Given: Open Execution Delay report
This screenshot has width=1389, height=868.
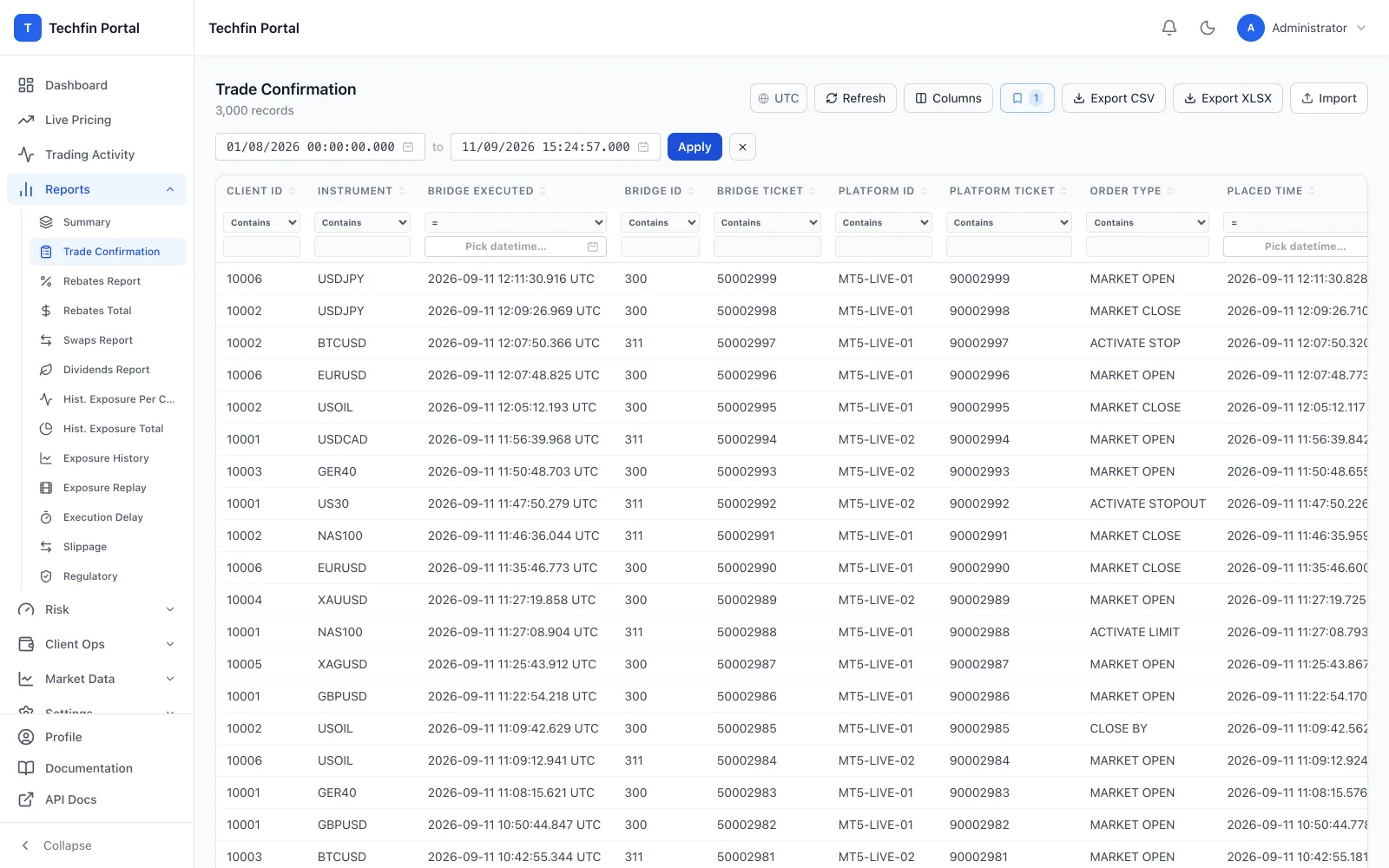Looking at the screenshot, I should pos(108,517).
